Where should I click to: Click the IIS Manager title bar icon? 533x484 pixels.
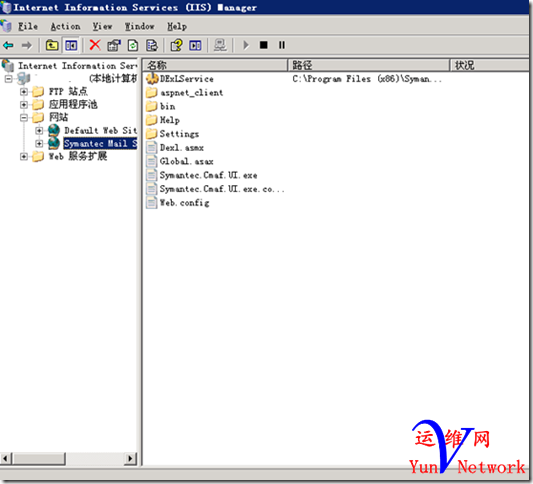(6, 7)
